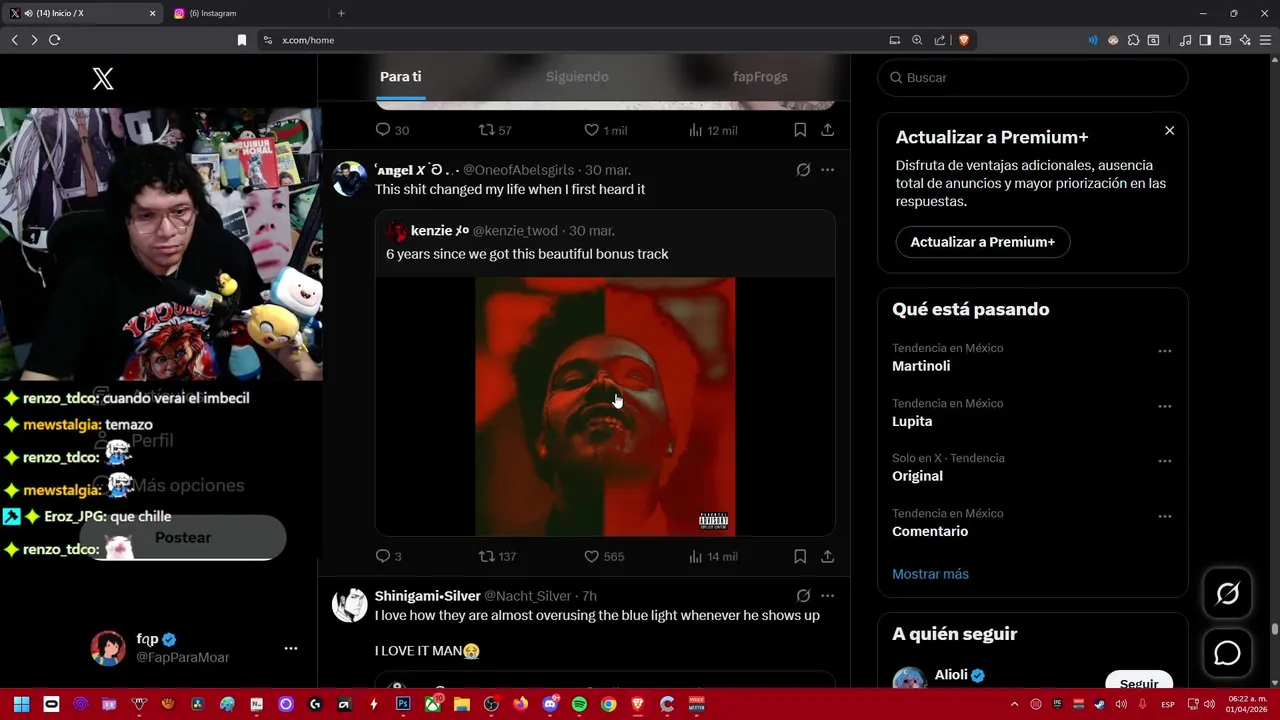Click the X logo in the sidebar
1280x720 pixels.
(x=103, y=79)
